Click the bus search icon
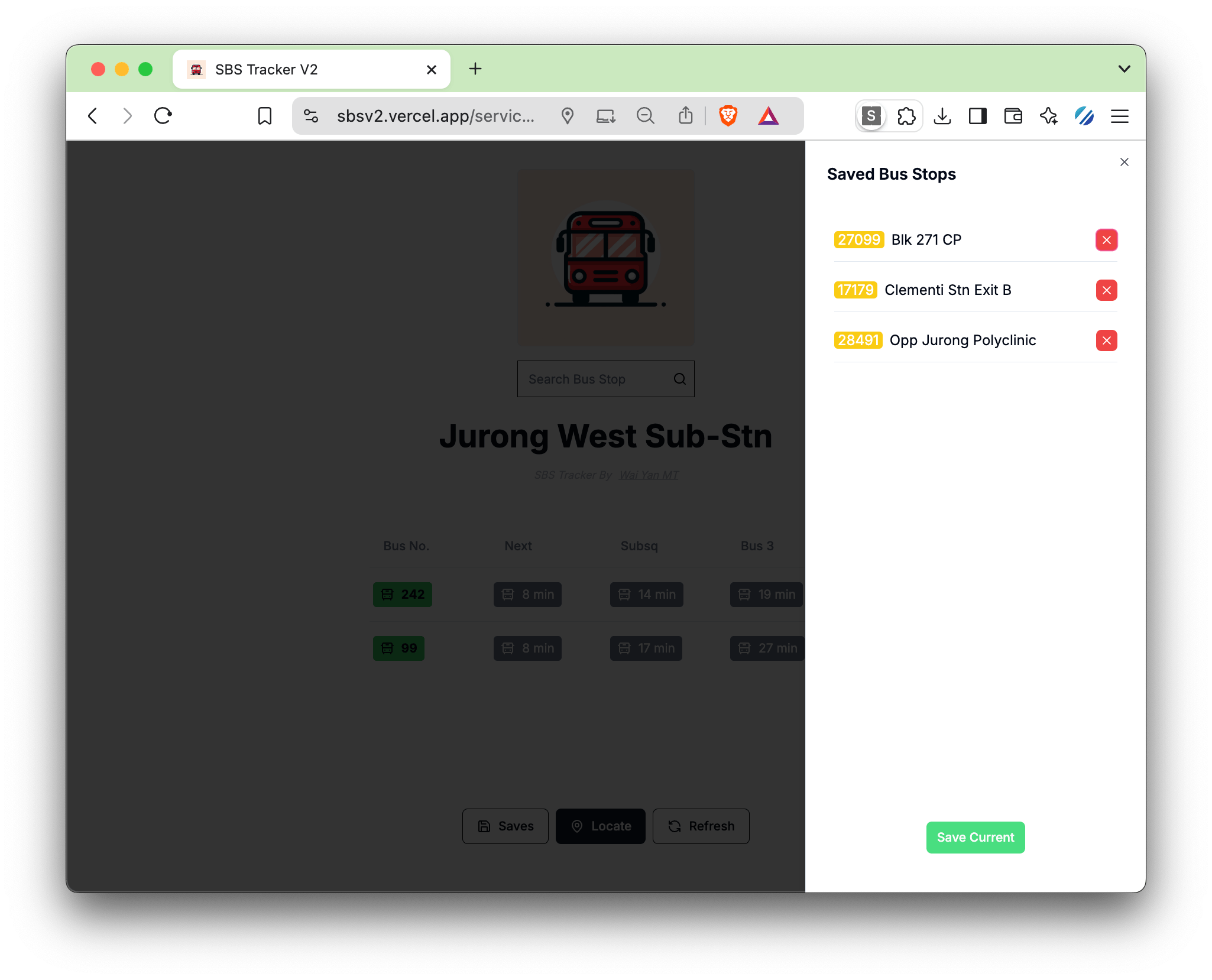The image size is (1212, 980). pos(679,378)
